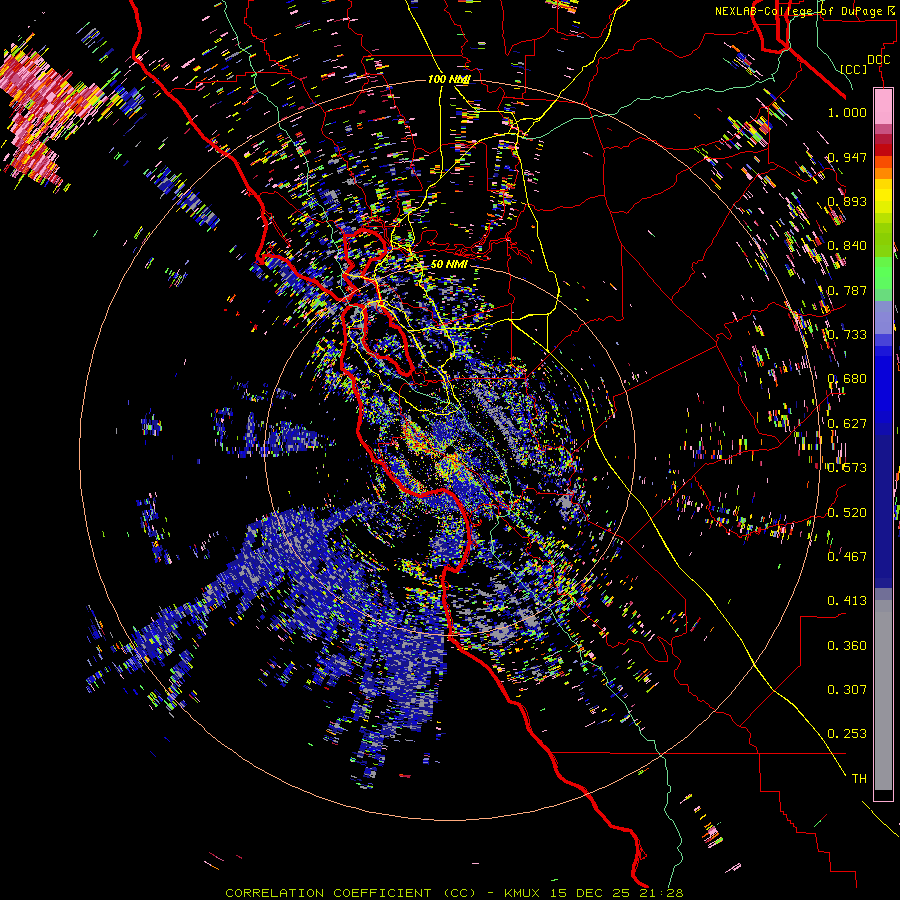Select the 0.520 scale value
The image size is (900, 900).
[x=847, y=513]
